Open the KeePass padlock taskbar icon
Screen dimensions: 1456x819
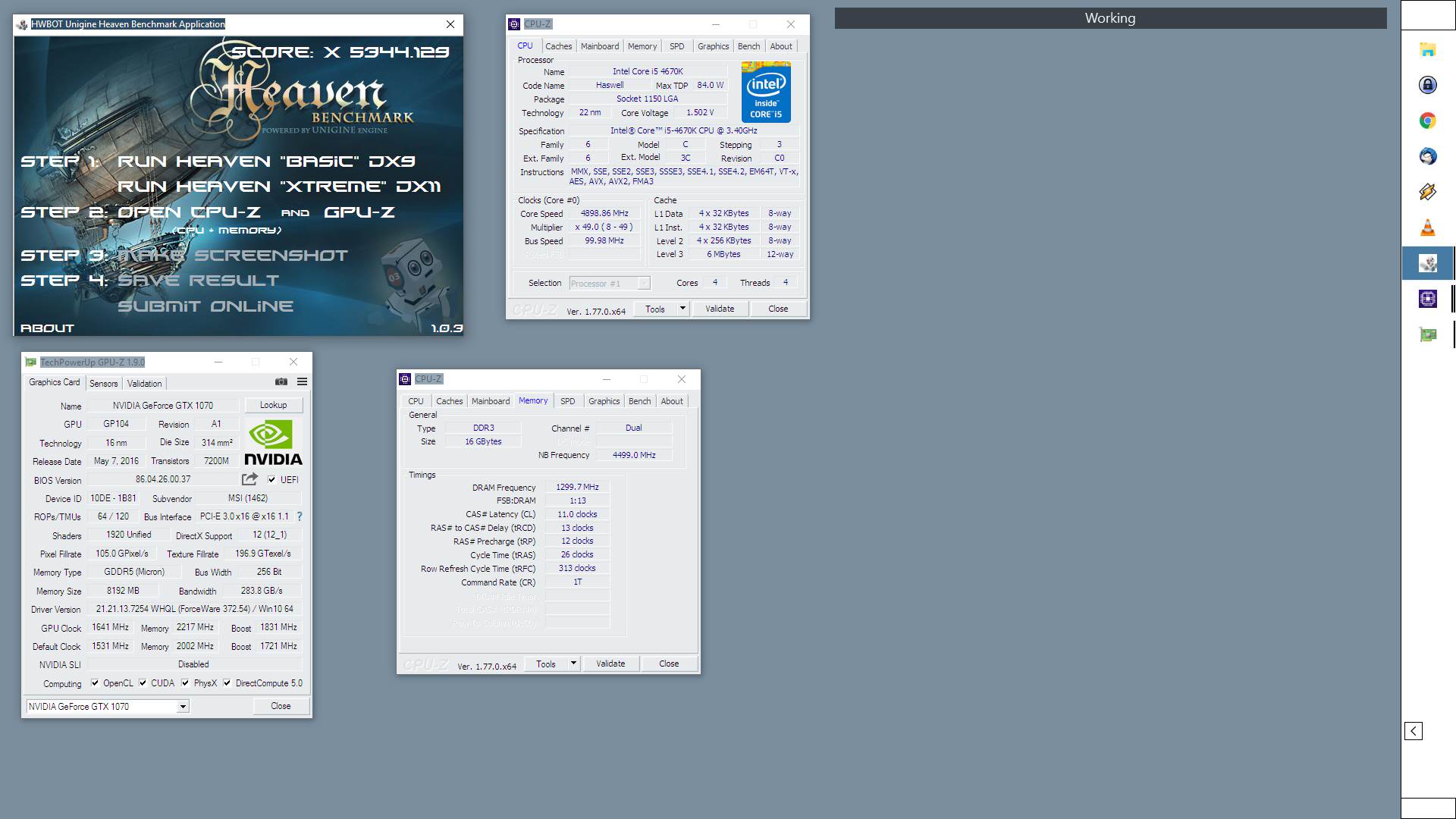tap(1427, 84)
